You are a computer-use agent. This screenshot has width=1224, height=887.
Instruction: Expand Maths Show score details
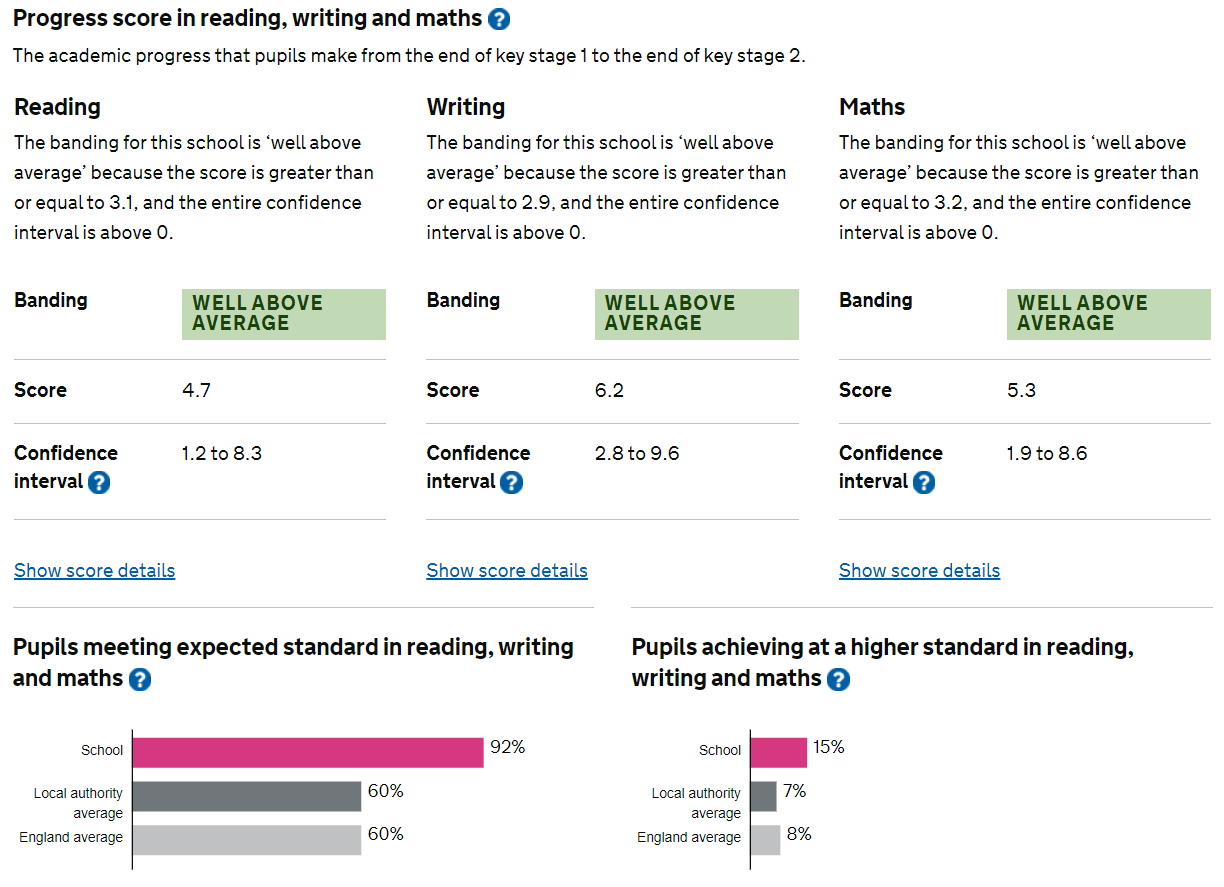919,571
